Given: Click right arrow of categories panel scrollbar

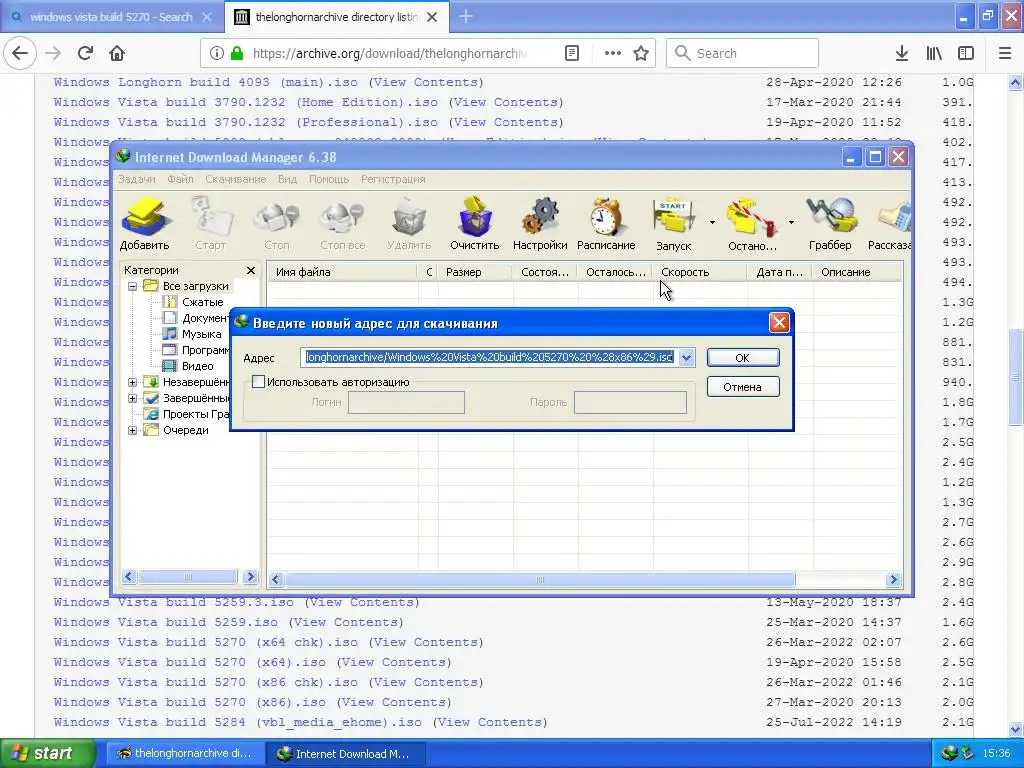Looking at the screenshot, I should click(250, 577).
